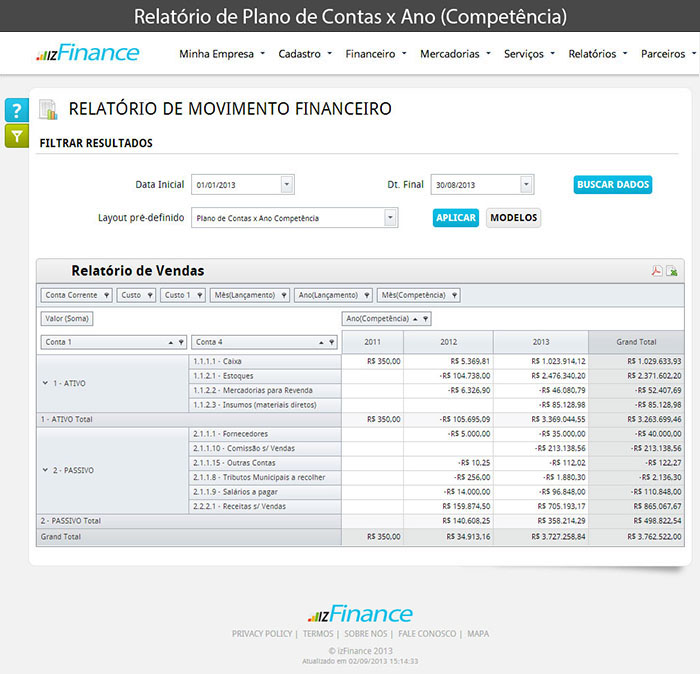
Task: Toggle sort arrow on Ano(Competência) field
Action: 415,319
